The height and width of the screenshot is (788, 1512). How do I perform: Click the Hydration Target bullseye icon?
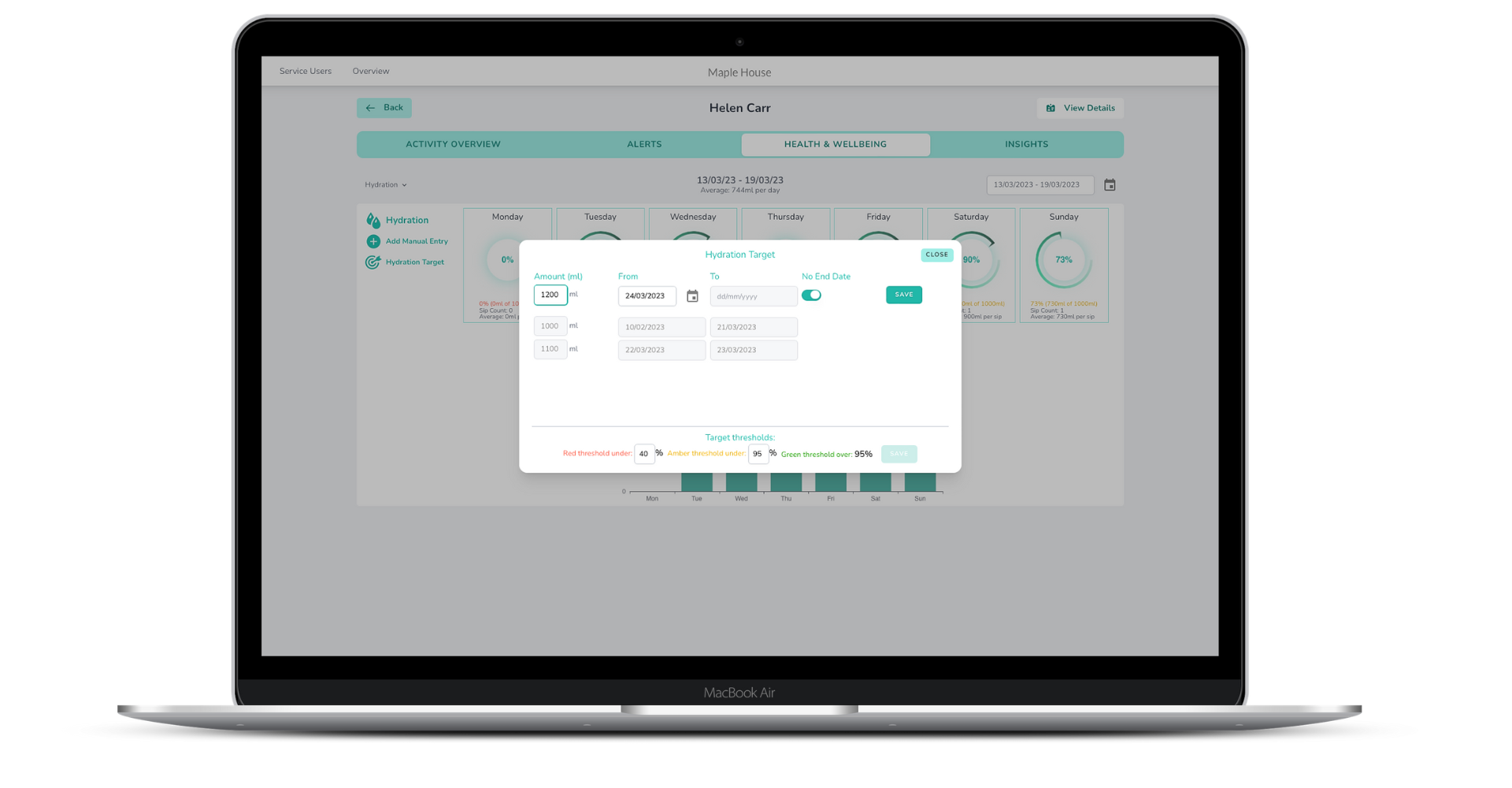(372, 262)
